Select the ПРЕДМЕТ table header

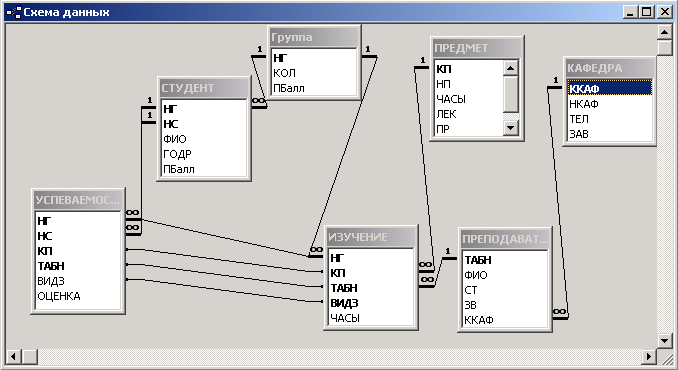pyautogui.click(x=477, y=48)
